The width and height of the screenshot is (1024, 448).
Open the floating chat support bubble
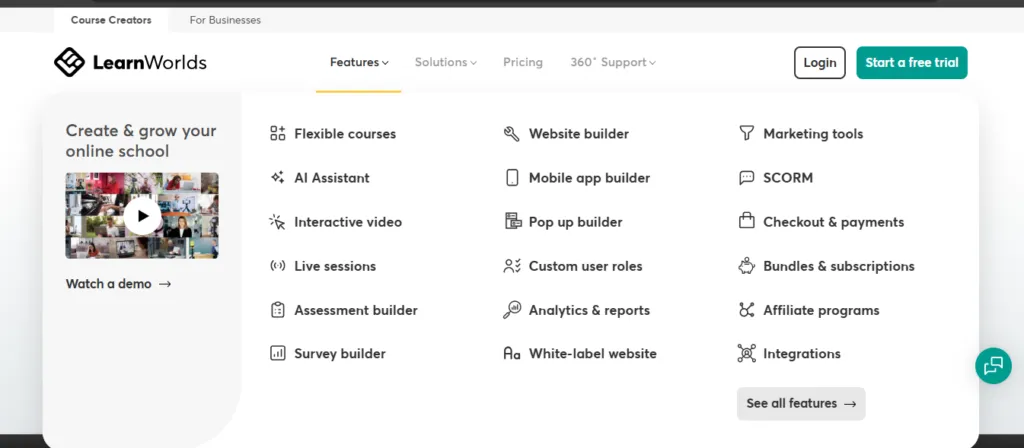[x=993, y=365]
